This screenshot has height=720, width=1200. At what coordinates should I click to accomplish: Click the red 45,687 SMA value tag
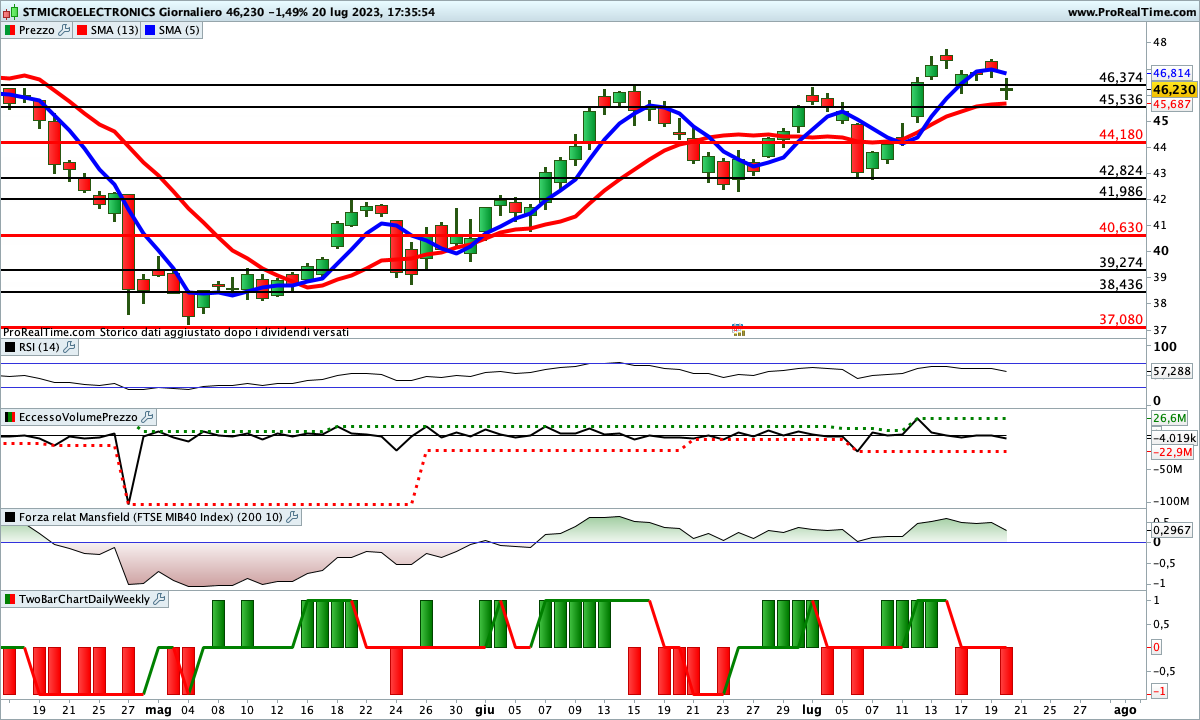pyautogui.click(x=1171, y=104)
